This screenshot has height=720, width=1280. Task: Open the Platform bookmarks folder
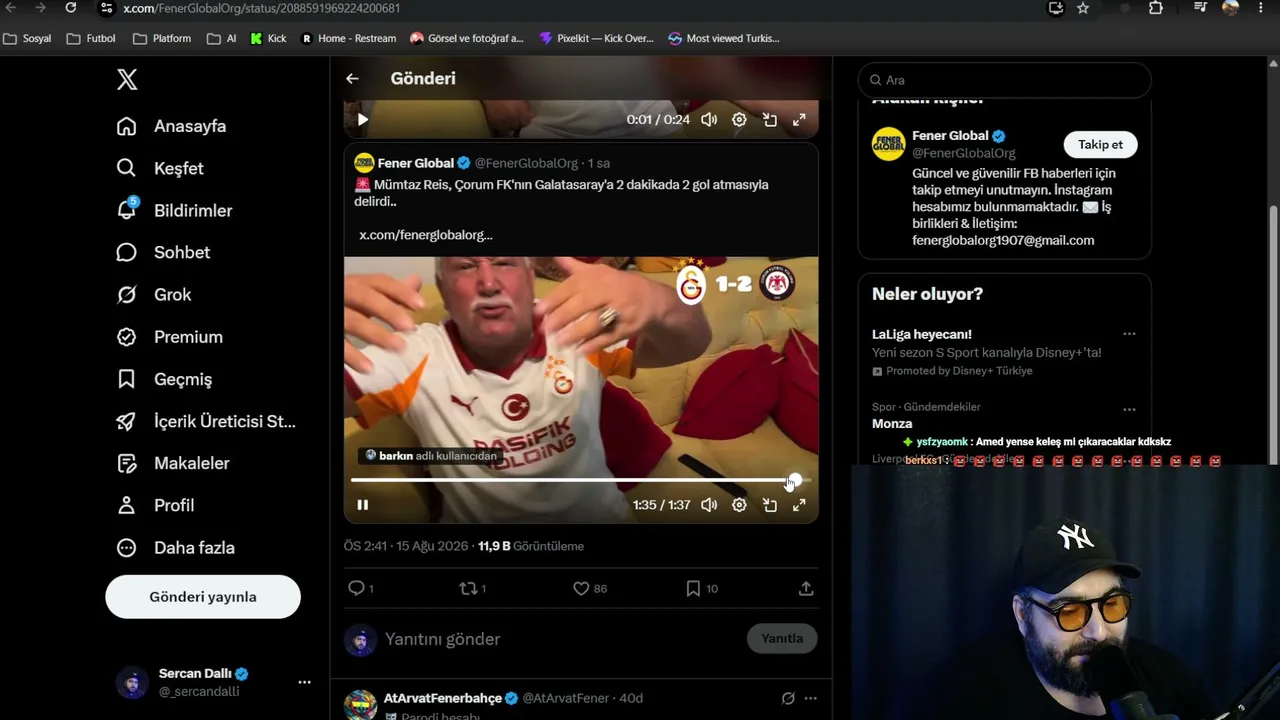point(162,38)
